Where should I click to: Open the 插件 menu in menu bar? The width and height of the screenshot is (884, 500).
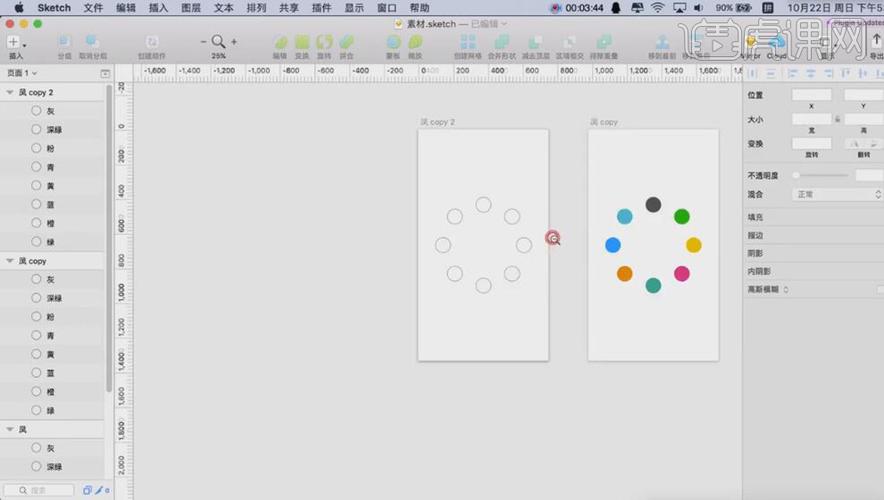321,7
